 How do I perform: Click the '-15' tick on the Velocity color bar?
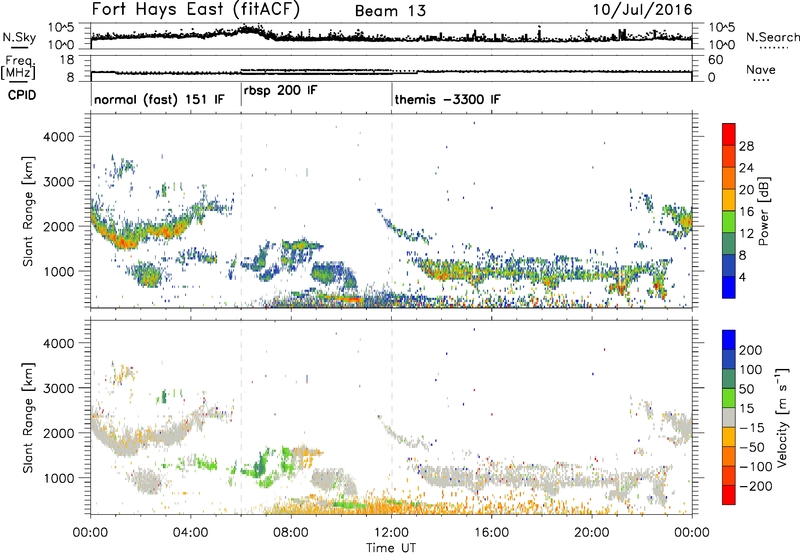click(x=752, y=427)
